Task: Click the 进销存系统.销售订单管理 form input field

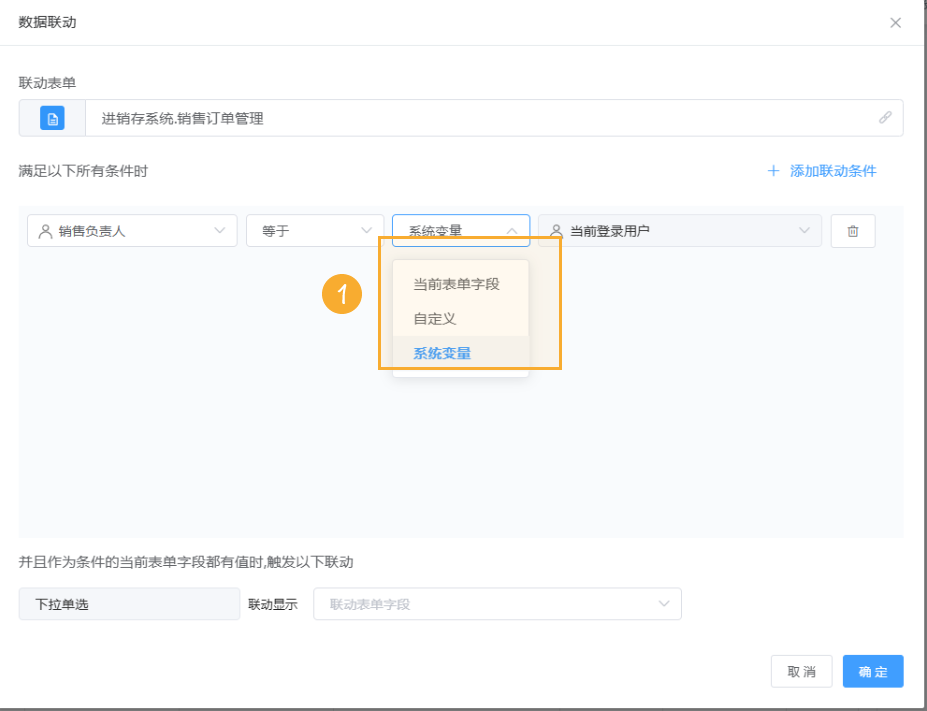Action: (x=400, y=117)
